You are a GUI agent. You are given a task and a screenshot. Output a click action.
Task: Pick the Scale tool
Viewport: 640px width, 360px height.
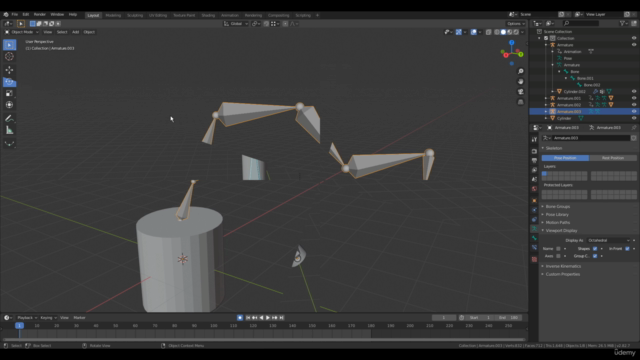coord(9,93)
